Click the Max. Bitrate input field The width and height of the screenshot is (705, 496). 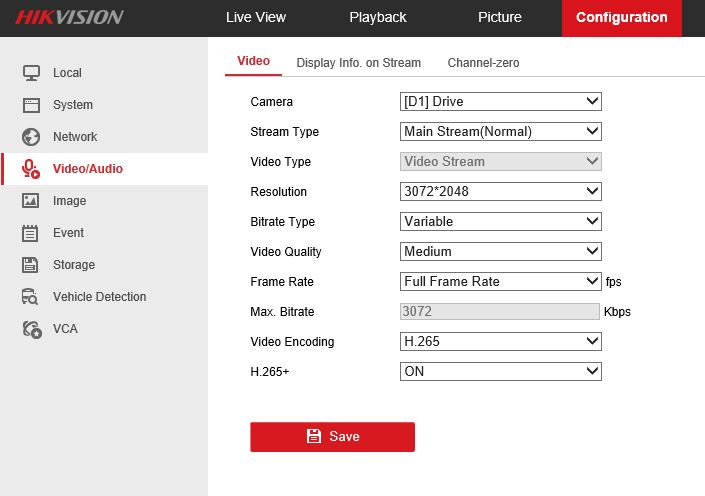499,311
